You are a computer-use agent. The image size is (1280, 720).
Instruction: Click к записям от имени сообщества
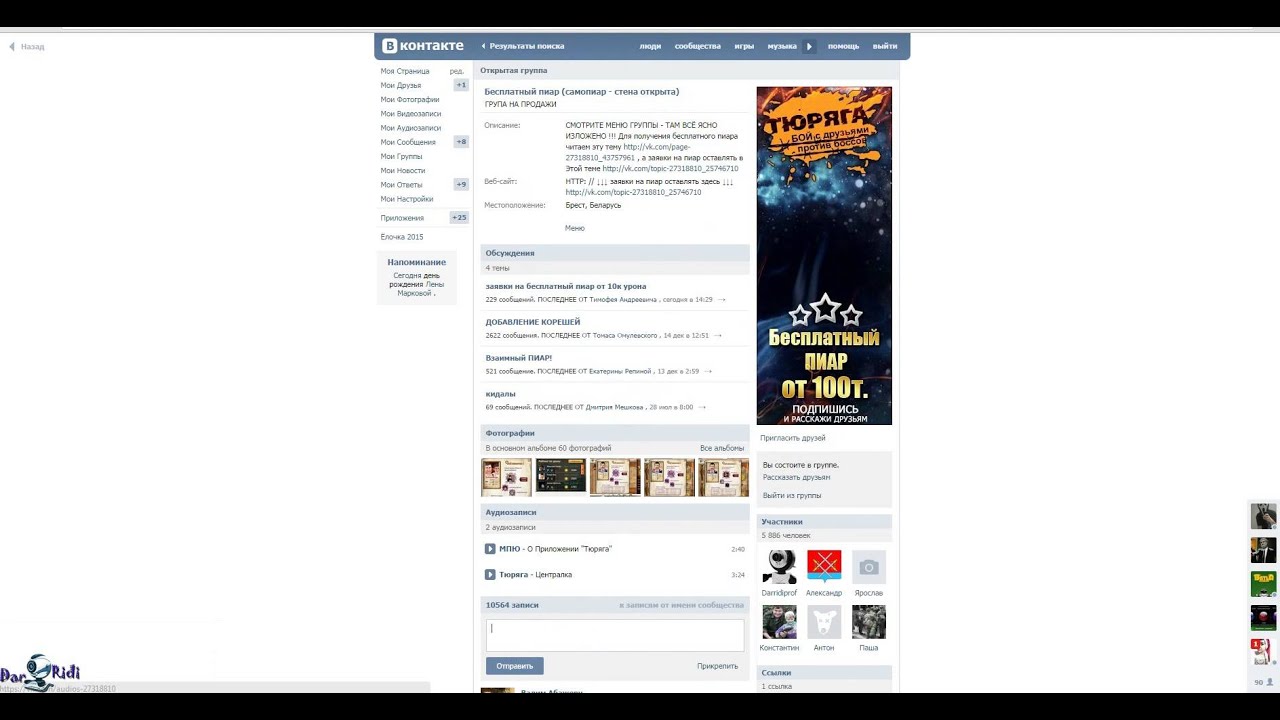pos(682,605)
